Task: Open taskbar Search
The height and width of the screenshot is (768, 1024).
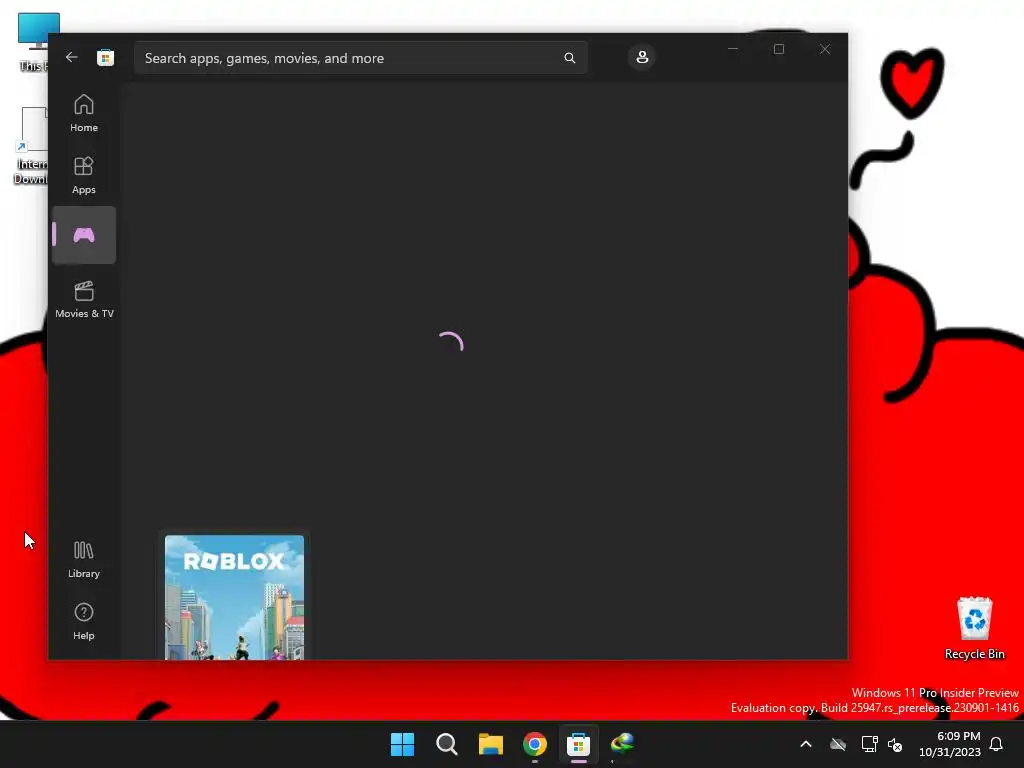Action: coord(447,744)
